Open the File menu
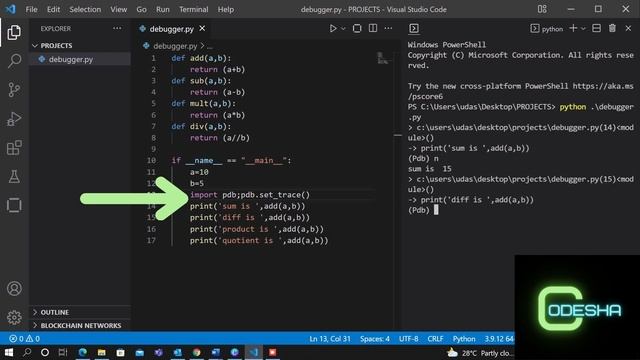This screenshot has height=360, width=640. coord(31,9)
